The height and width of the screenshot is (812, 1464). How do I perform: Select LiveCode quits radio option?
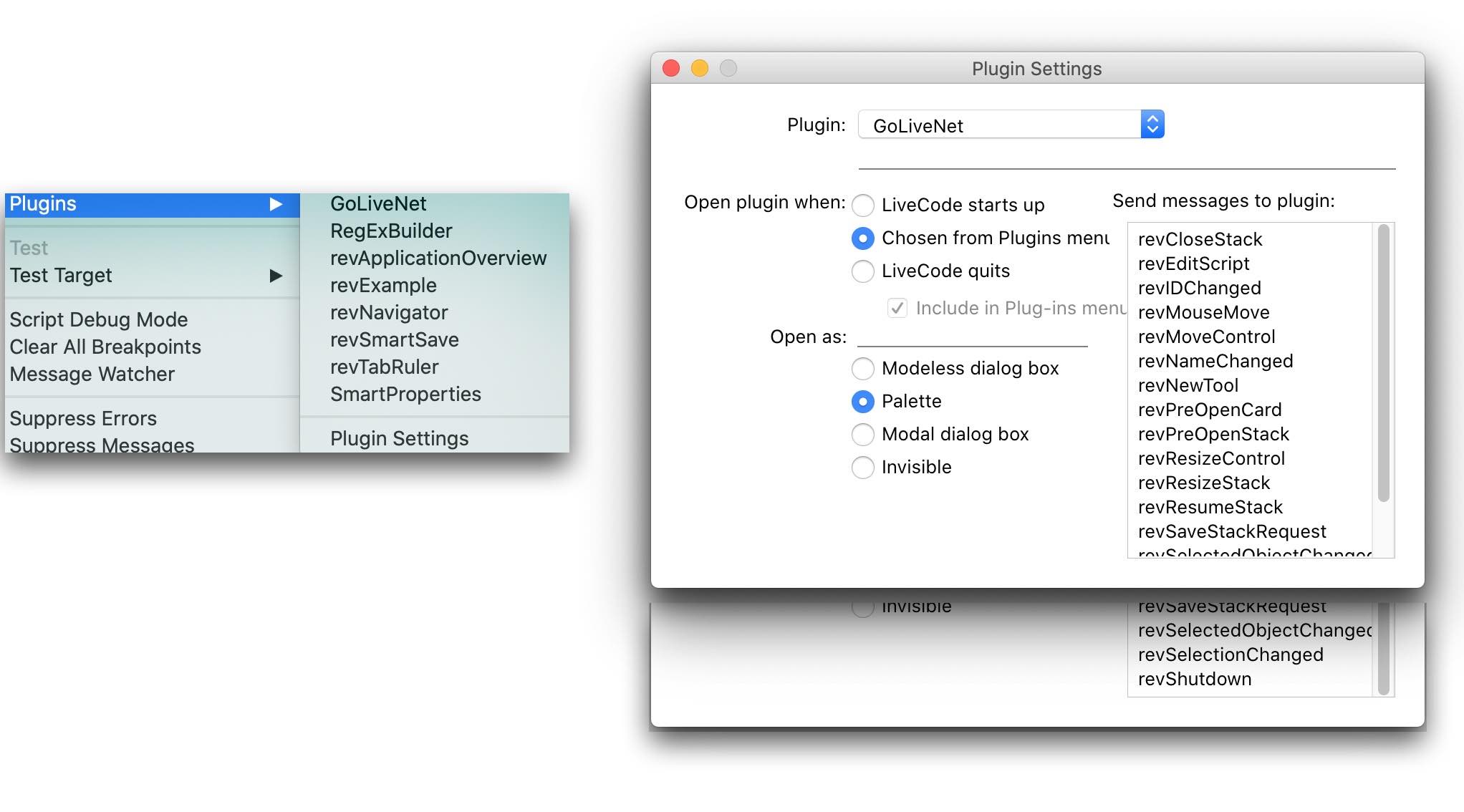click(x=862, y=271)
